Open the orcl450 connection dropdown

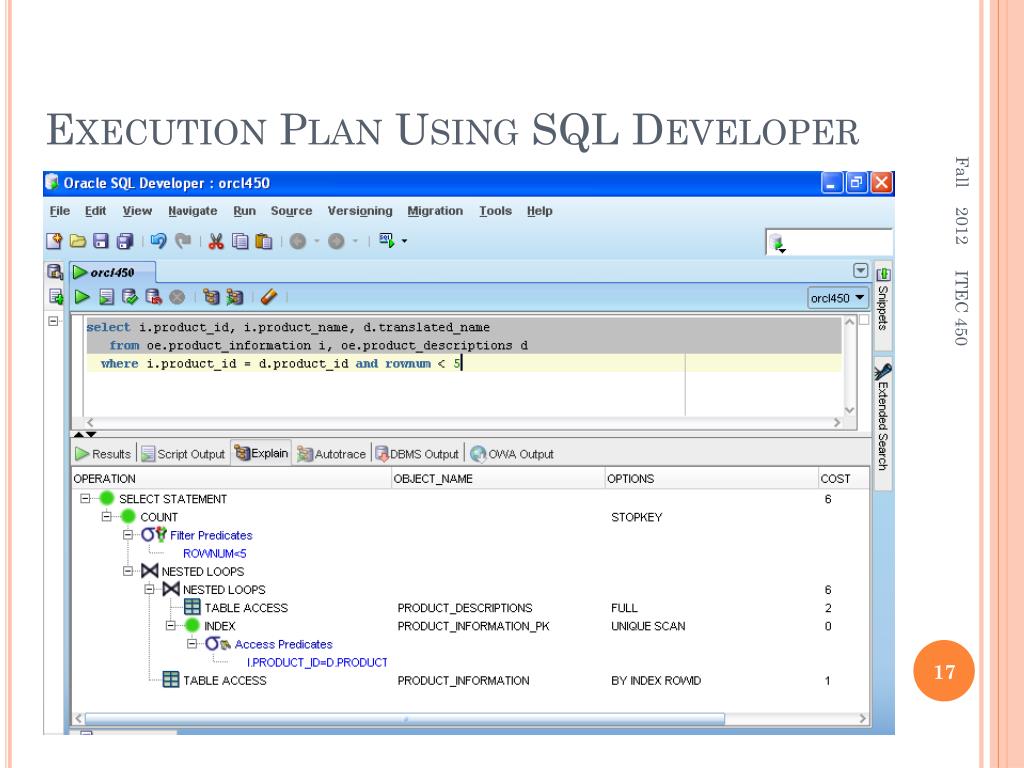pos(839,298)
